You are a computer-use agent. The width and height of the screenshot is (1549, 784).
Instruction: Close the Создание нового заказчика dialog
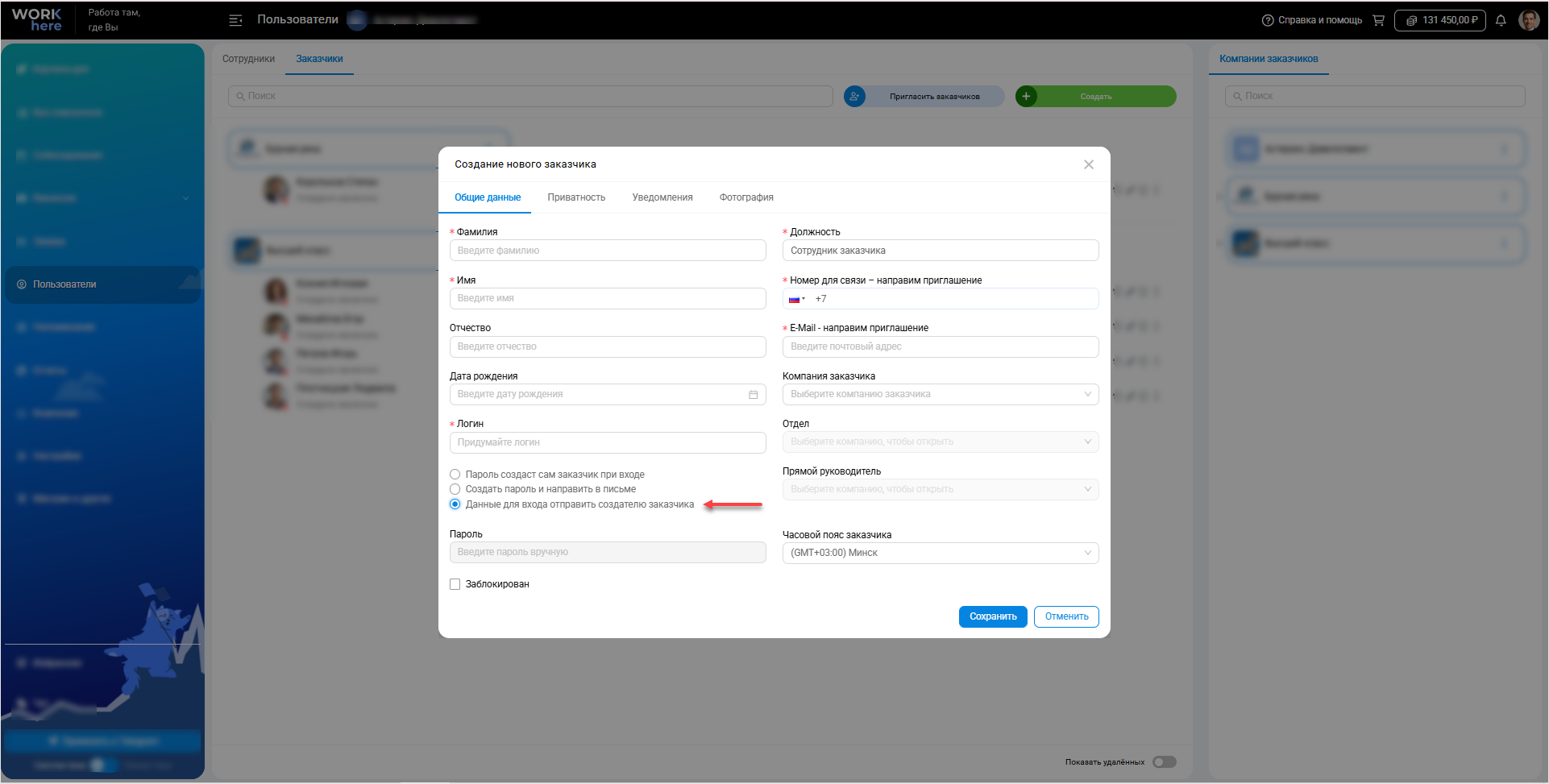(x=1089, y=164)
